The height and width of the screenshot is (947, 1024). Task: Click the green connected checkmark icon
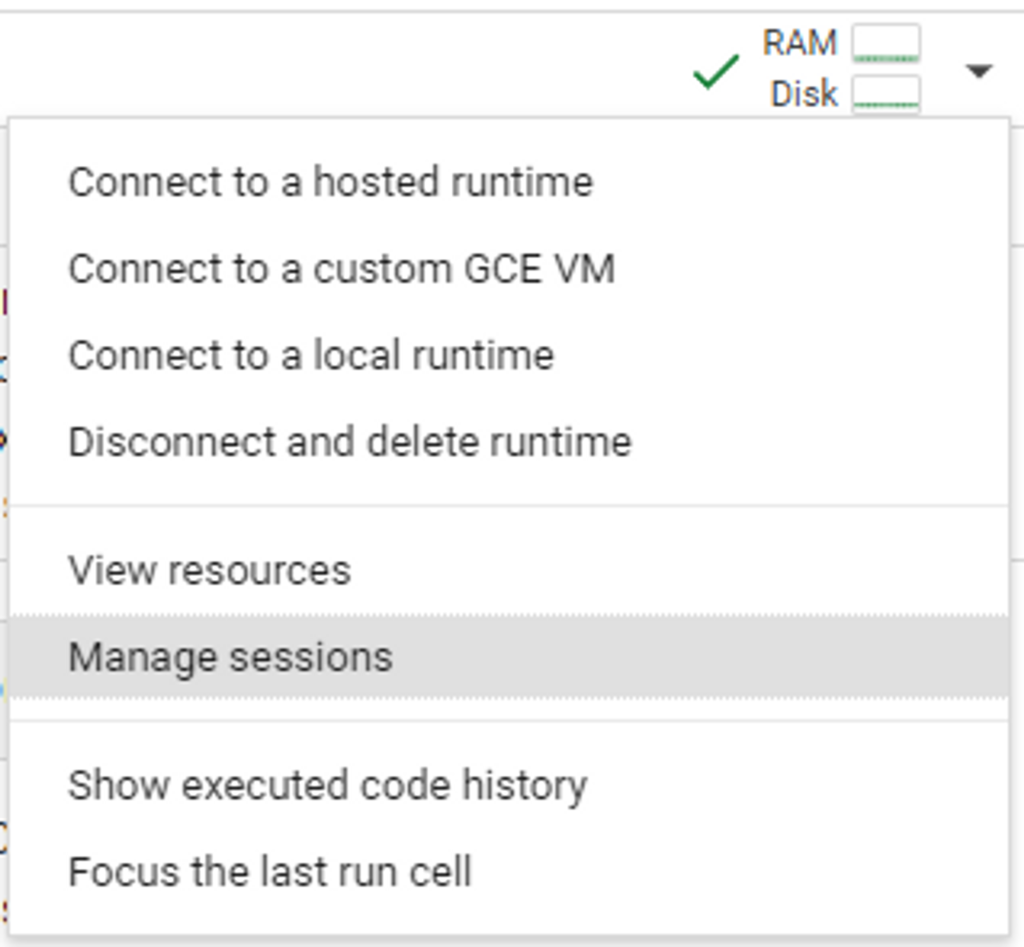(716, 71)
